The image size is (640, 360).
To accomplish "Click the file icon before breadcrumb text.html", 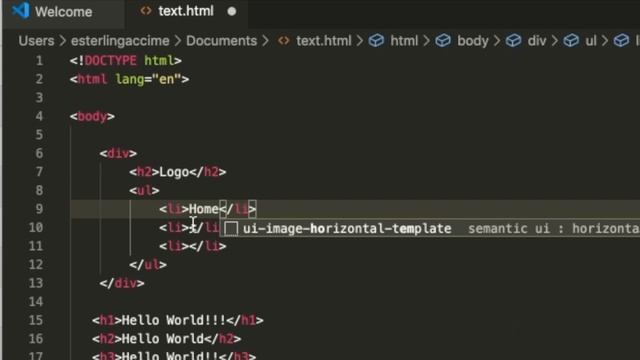I will (284, 41).
